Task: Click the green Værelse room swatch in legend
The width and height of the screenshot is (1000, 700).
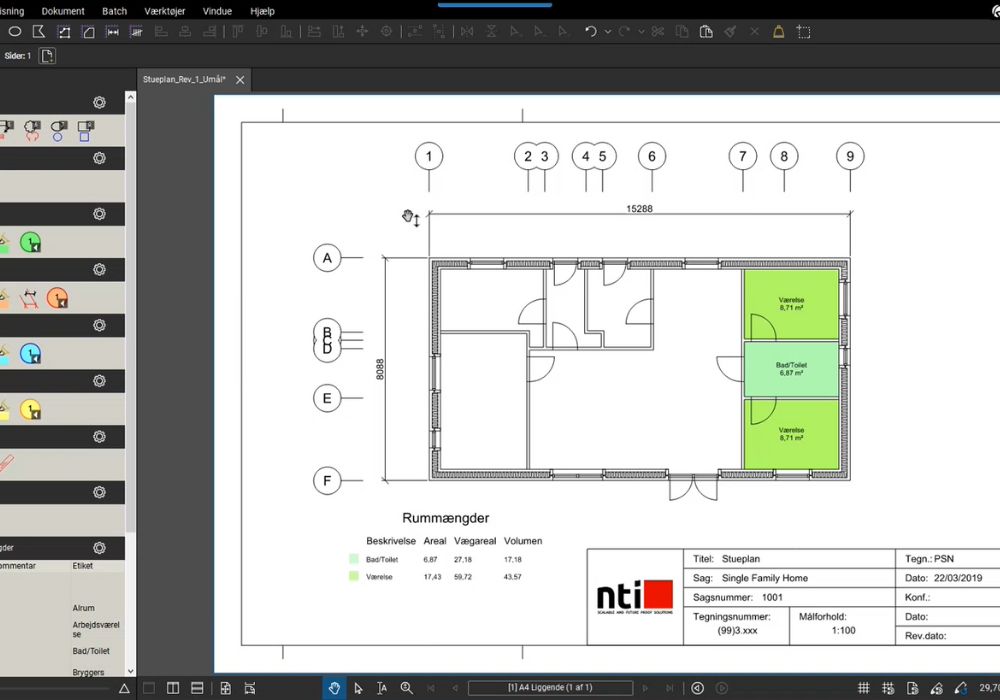Action: [352, 577]
